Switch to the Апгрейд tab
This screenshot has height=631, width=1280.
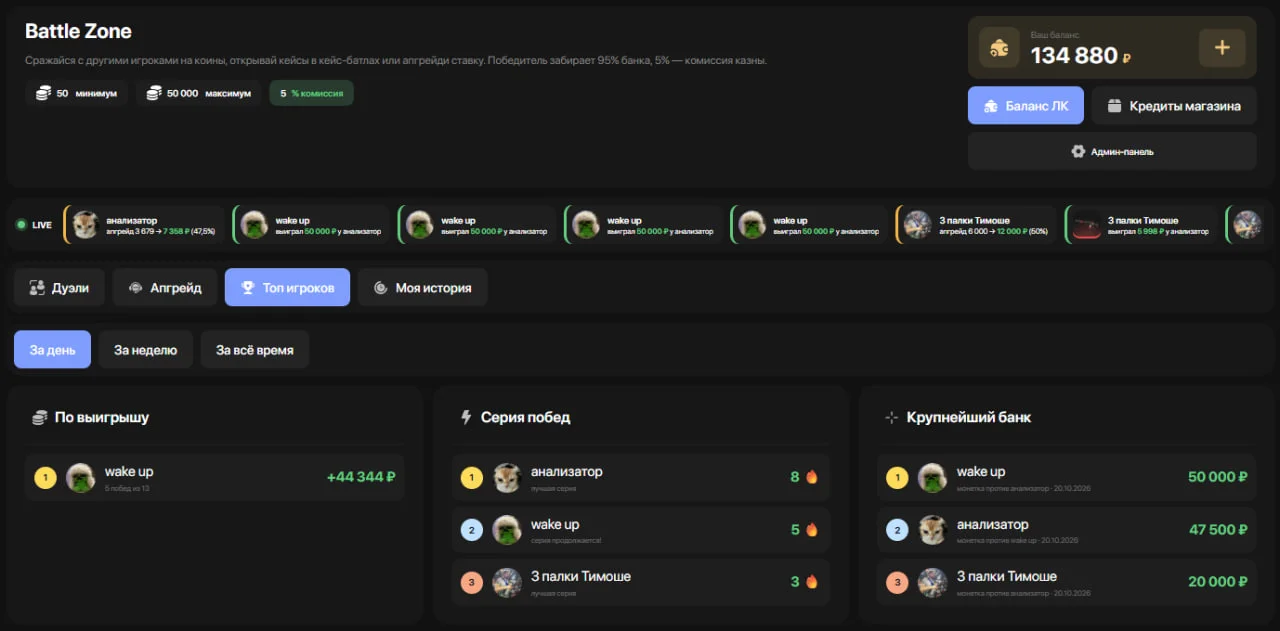point(165,287)
